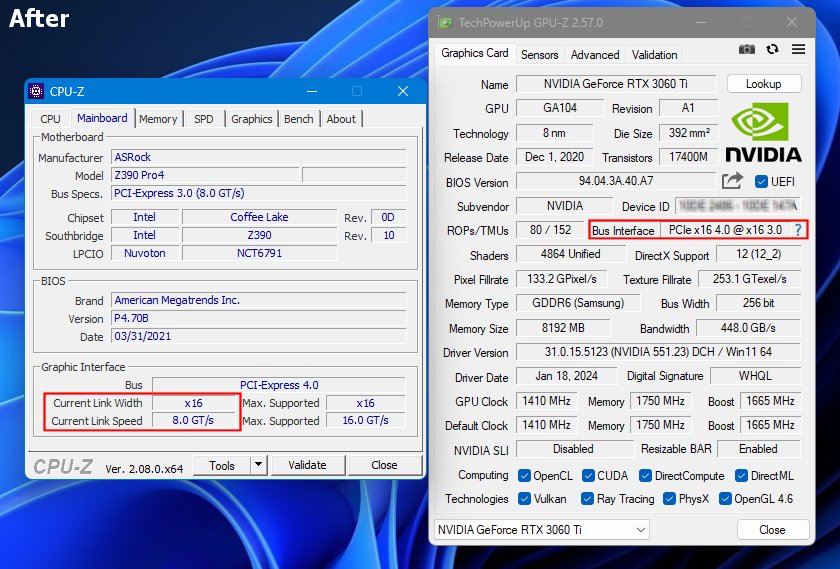Click the Driver Date Jan 18, 2024 value
The width and height of the screenshot is (840, 569).
566,376
